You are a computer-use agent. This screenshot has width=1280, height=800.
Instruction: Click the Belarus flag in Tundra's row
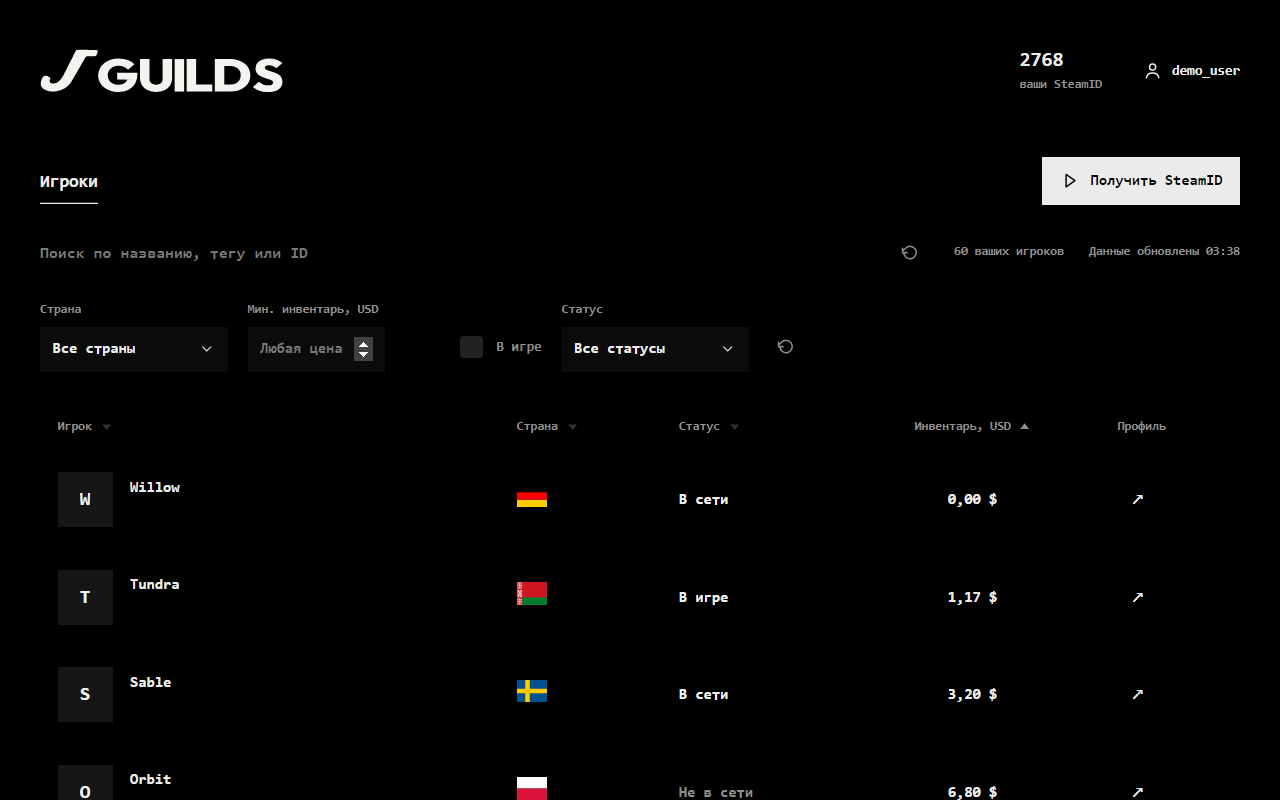click(532, 594)
